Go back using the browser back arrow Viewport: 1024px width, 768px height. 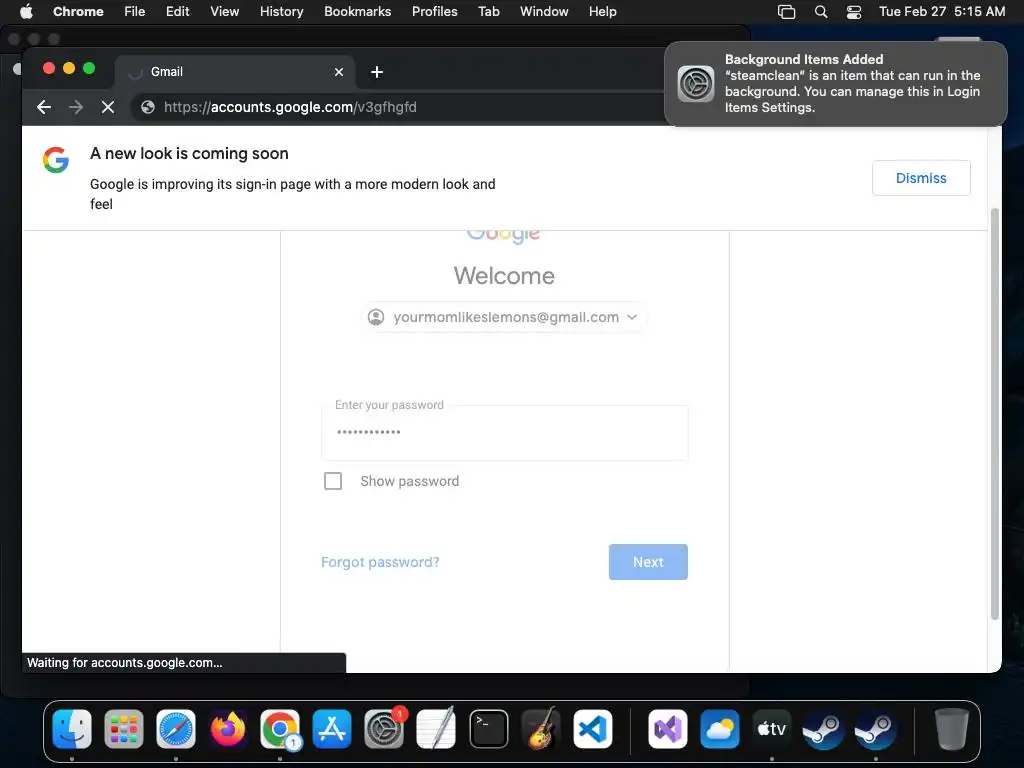point(44,107)
